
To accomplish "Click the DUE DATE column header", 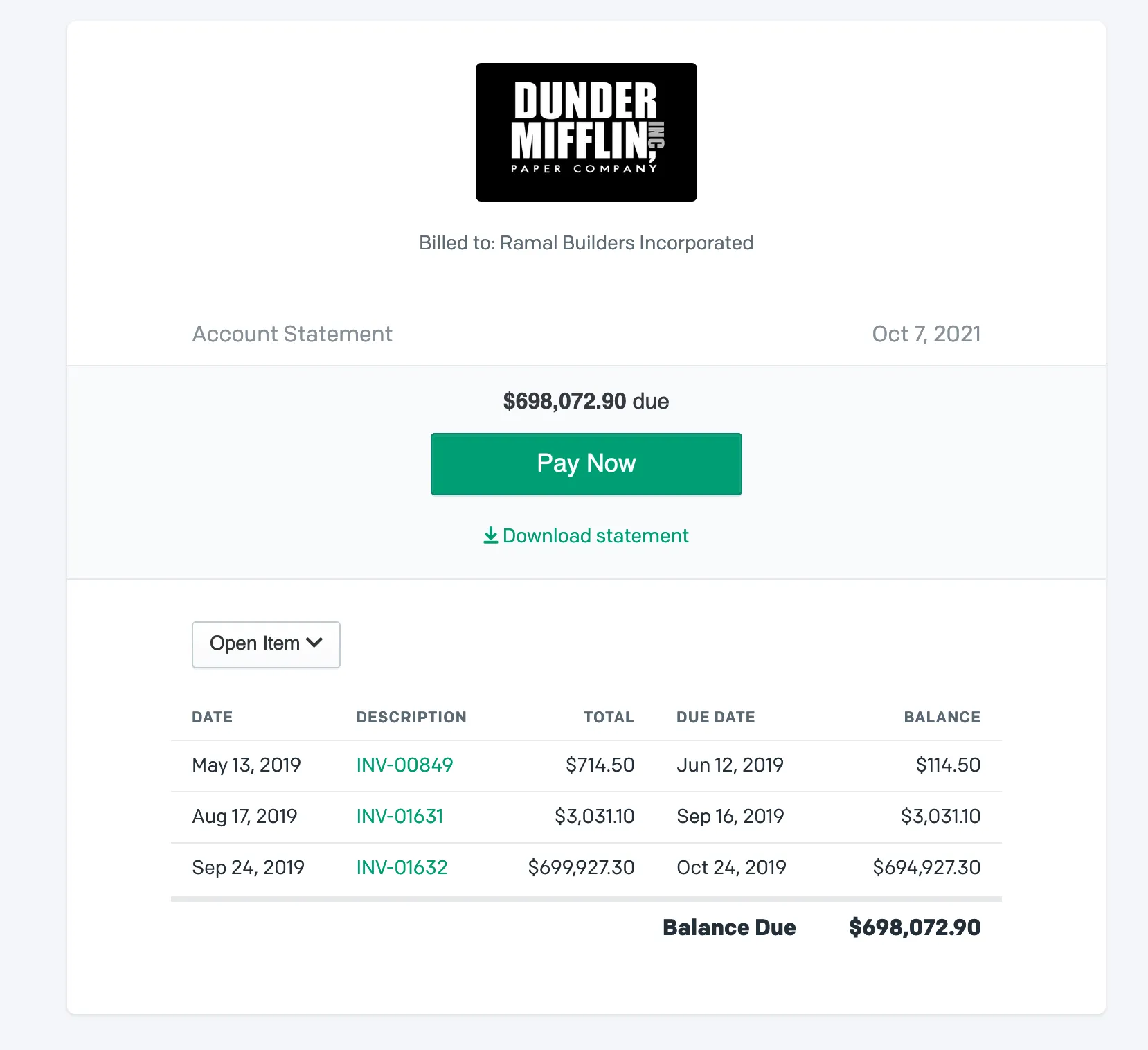I will [716, 717].
